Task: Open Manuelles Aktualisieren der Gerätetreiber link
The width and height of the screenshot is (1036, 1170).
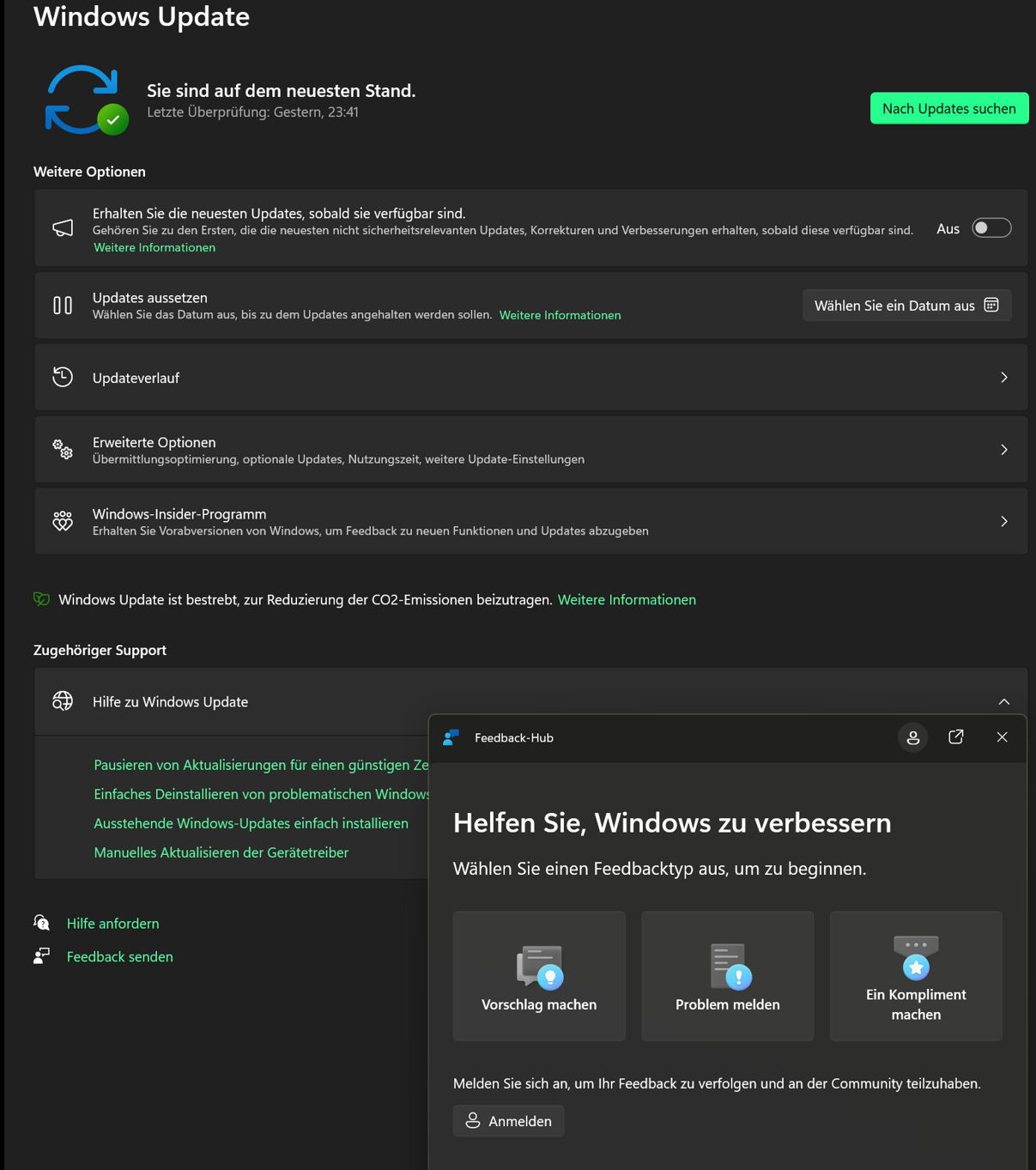Action: click(x=221, y=852)
